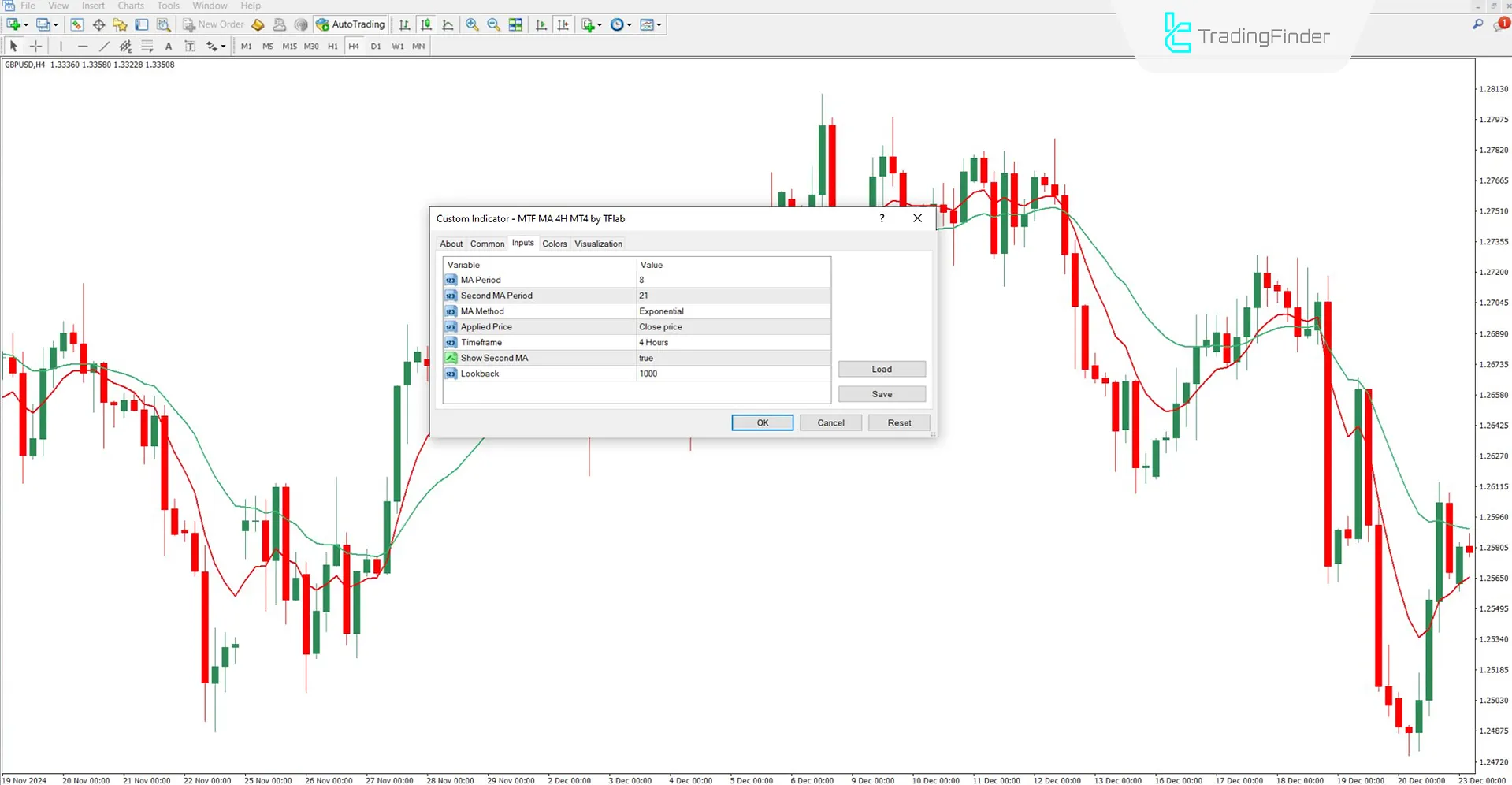1512x785 pixels.
Task: Draw a Trendline on the chart
Action: coord(104,46)
